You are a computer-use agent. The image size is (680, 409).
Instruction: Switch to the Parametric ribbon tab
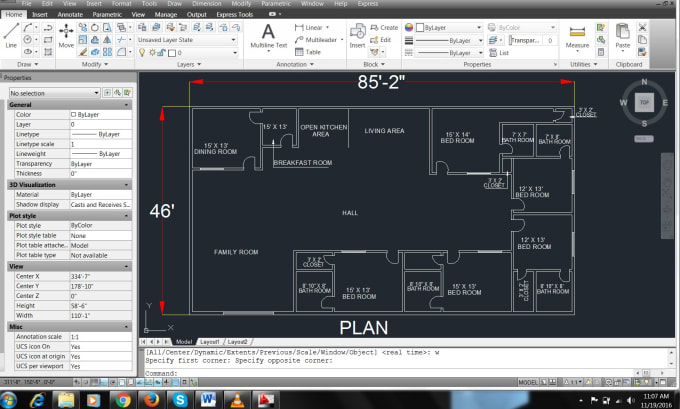(x=107, y=14)
